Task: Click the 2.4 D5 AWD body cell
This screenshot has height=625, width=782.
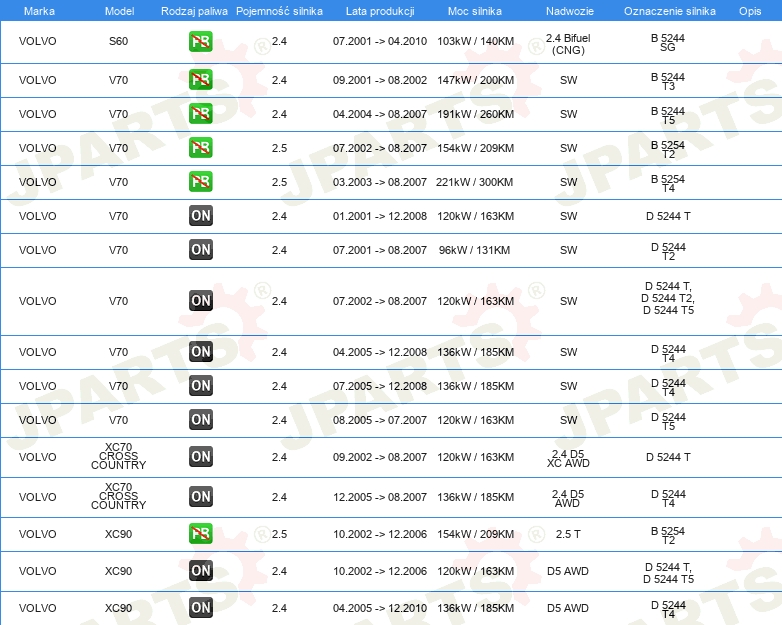Action: [568, 498]
